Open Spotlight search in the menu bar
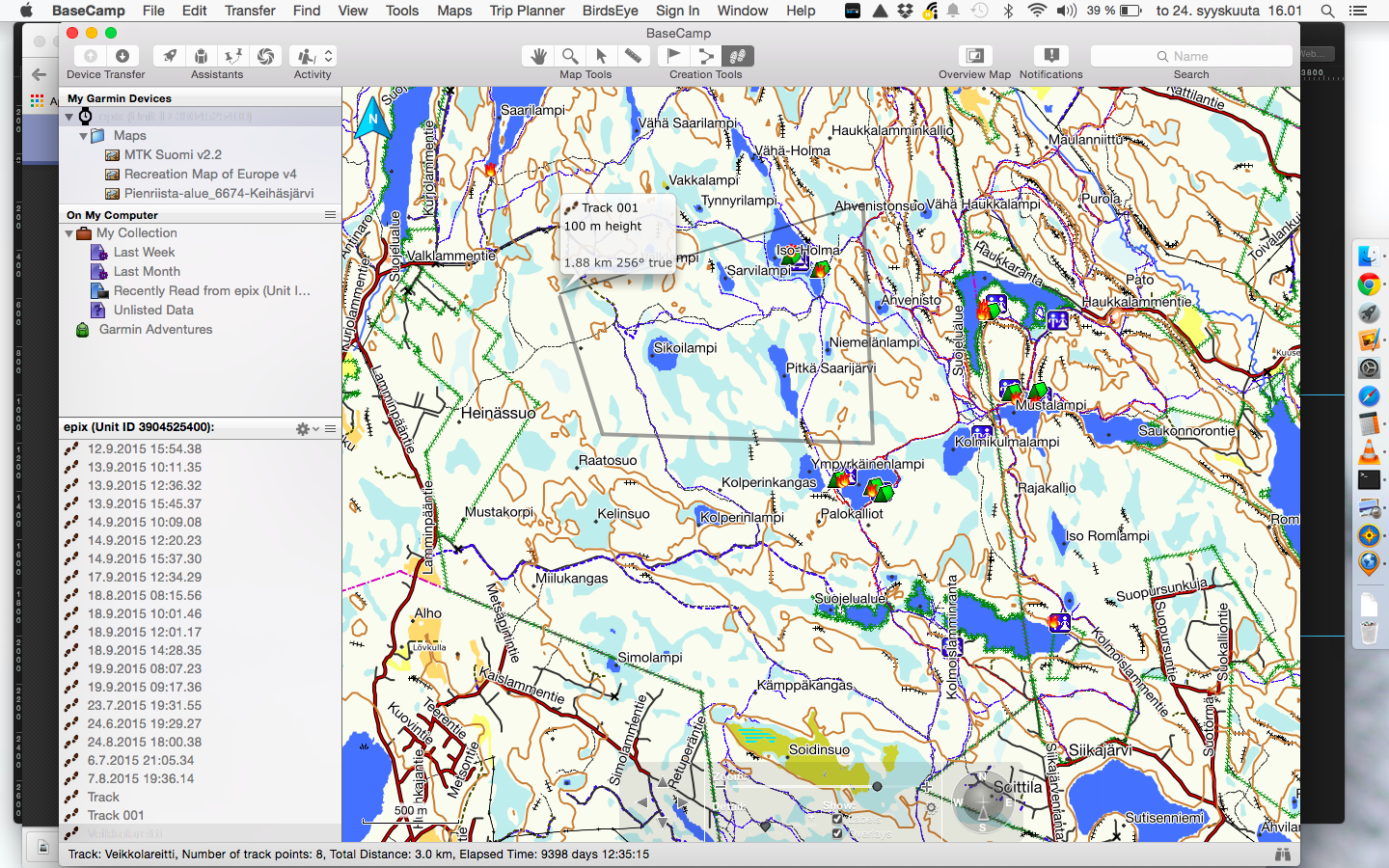The width and height of the screenshot is (1389, 868). click(1327, 11)
